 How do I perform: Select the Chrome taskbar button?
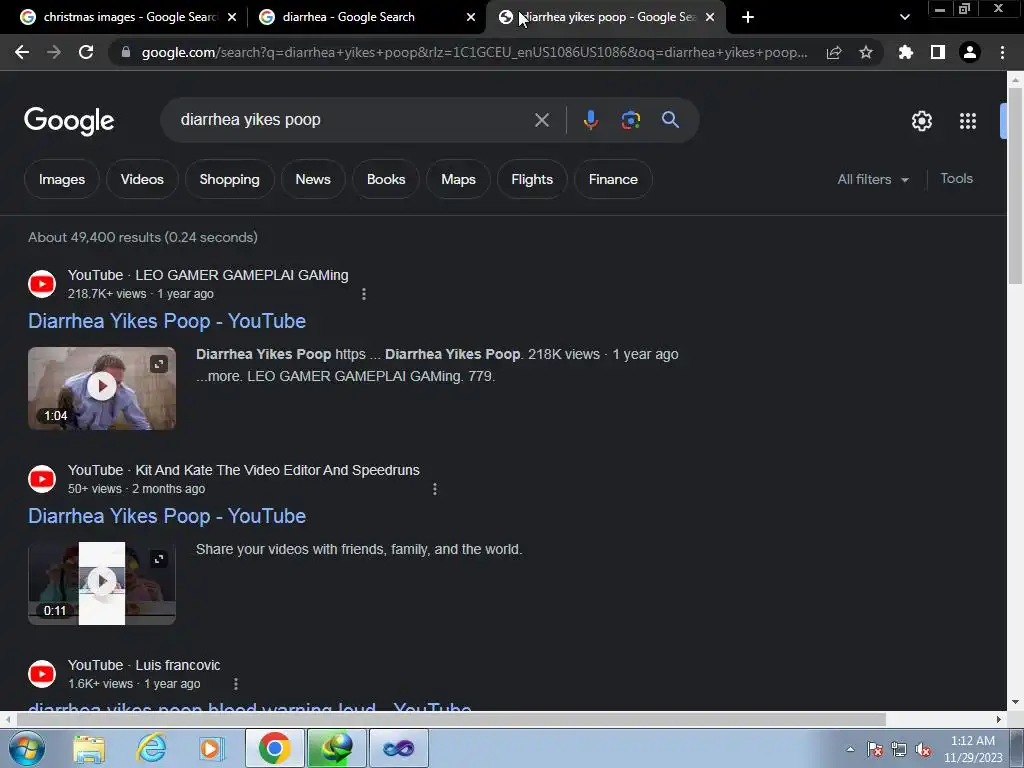tap(274, 748)
